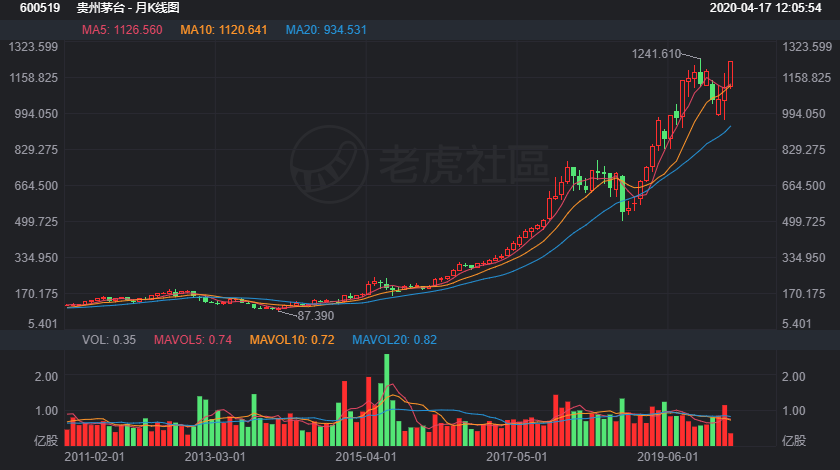Select the title 贵州茅台 - 月K线图
Viewport: 840px width, 470px height.
coord(128,8)
